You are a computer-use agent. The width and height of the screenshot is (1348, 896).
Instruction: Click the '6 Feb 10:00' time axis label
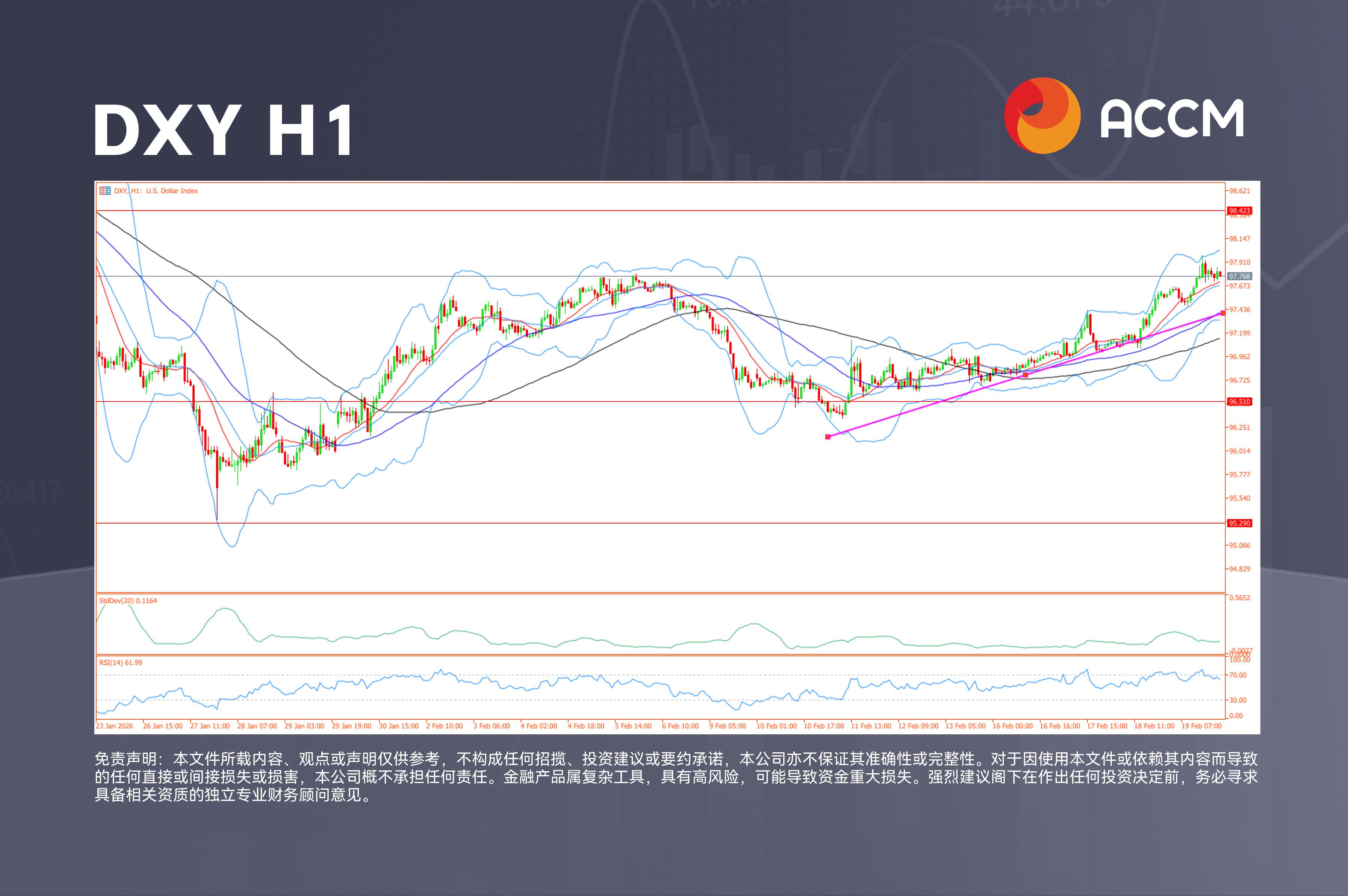pos(680,726)
